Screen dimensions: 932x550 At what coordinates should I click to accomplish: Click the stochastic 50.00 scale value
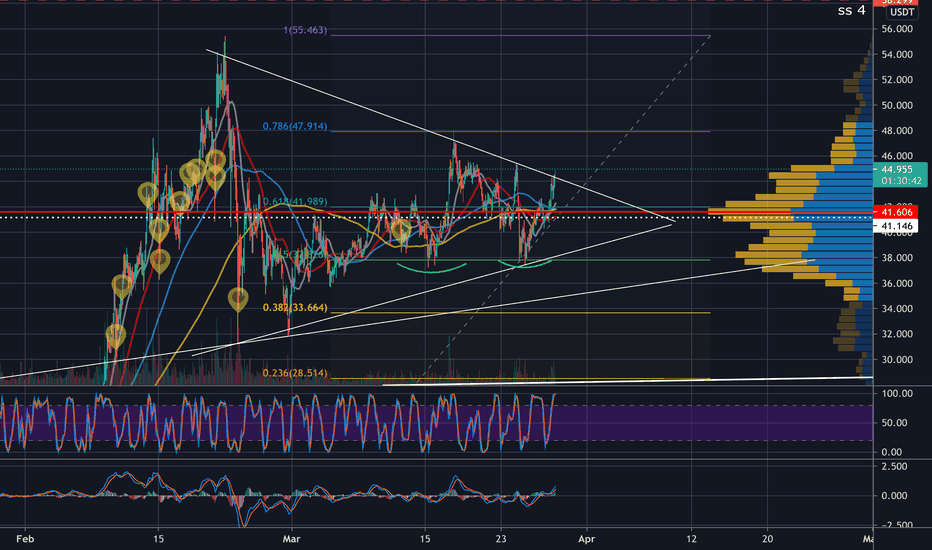click(x=897, y=423)
